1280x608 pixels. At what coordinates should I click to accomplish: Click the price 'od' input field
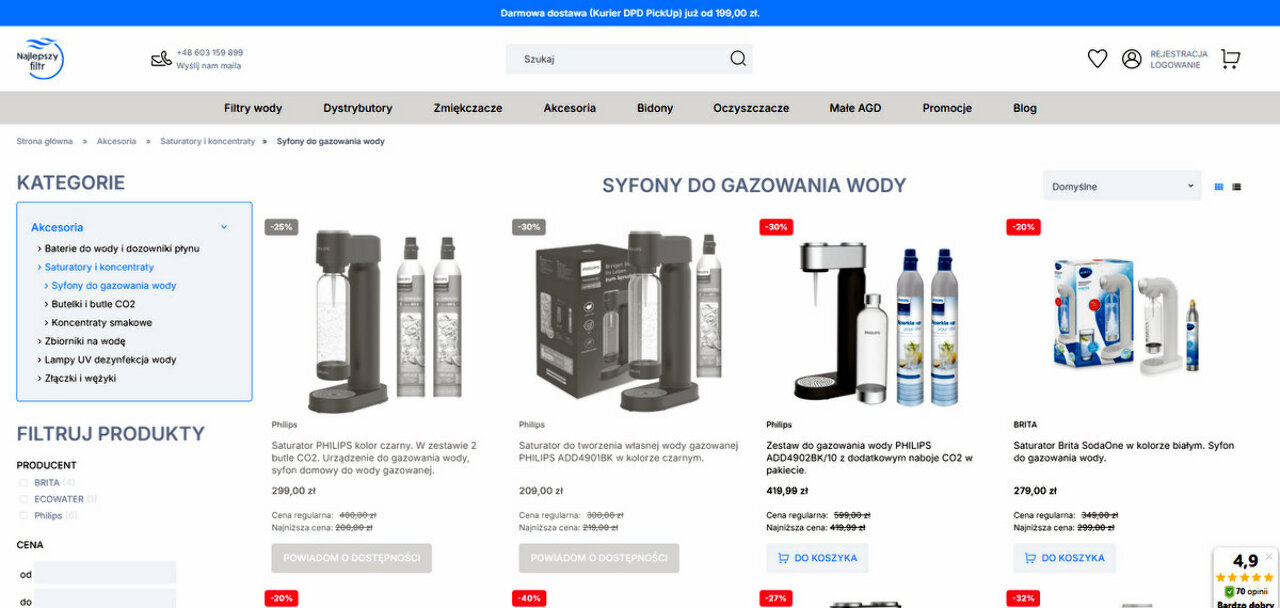pyautogui.click(x=105, y=573)
